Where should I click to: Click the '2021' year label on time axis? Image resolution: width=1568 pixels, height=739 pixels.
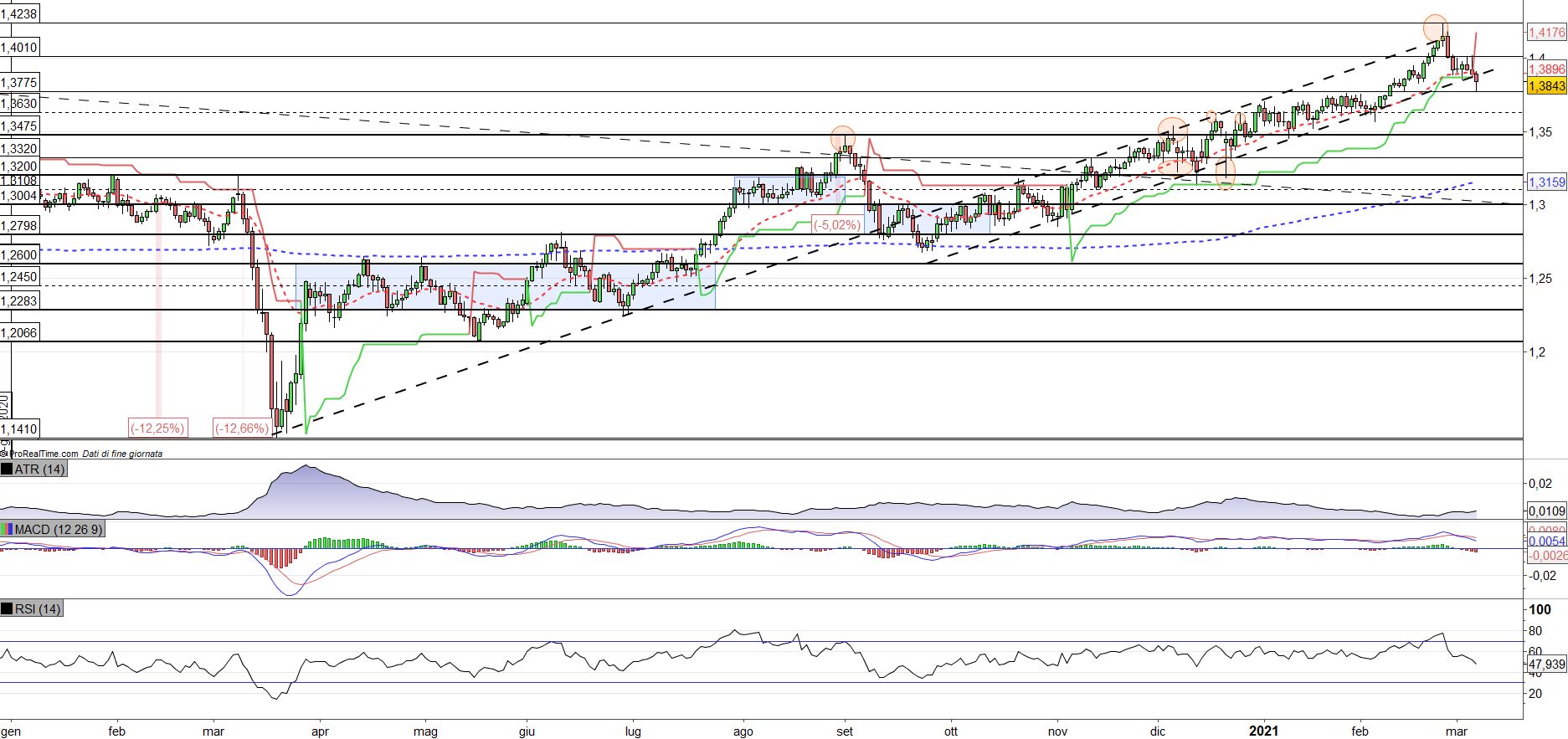[1264, 731]
